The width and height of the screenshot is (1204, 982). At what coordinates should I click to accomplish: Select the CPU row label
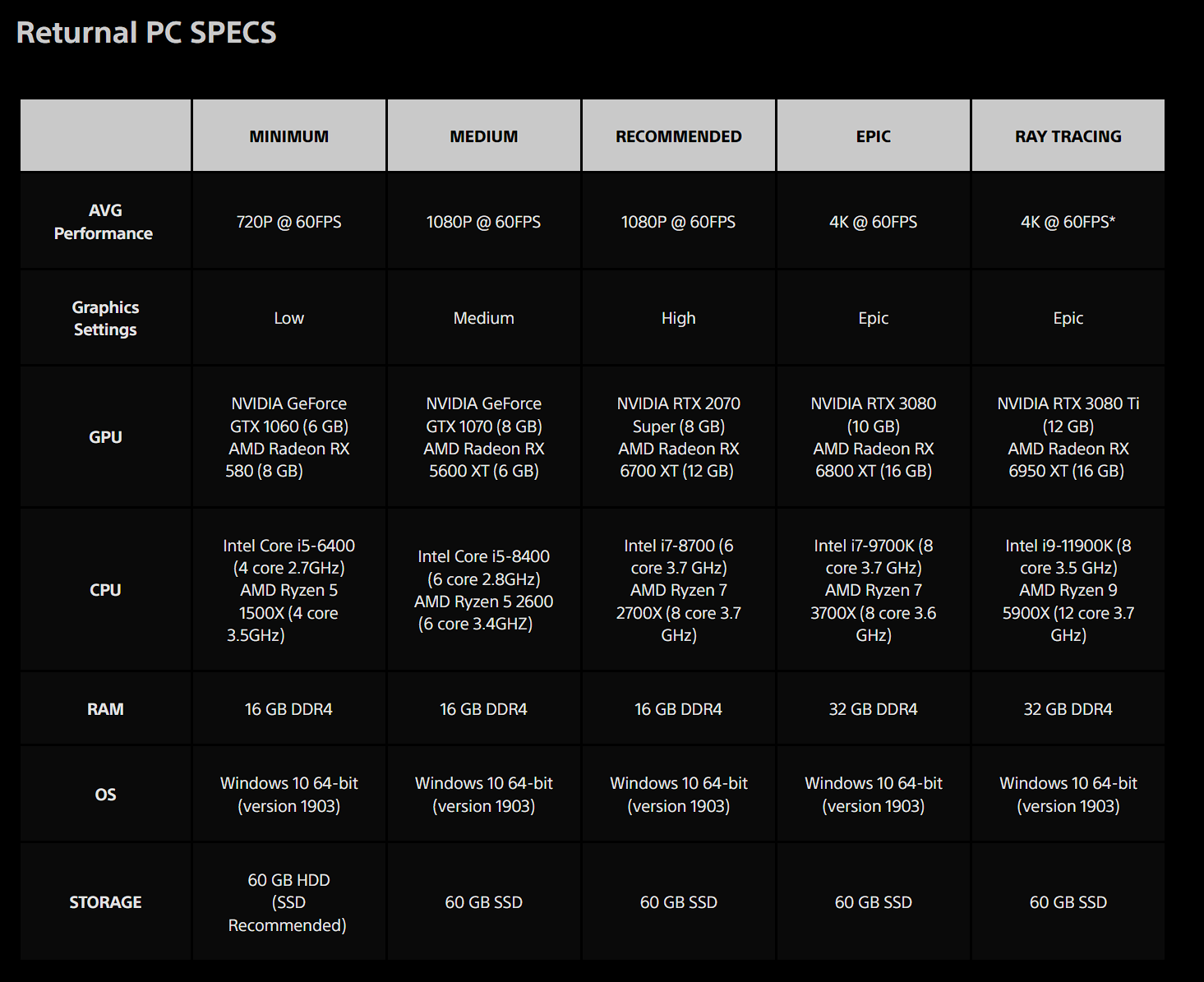click(x=105, y=590)
